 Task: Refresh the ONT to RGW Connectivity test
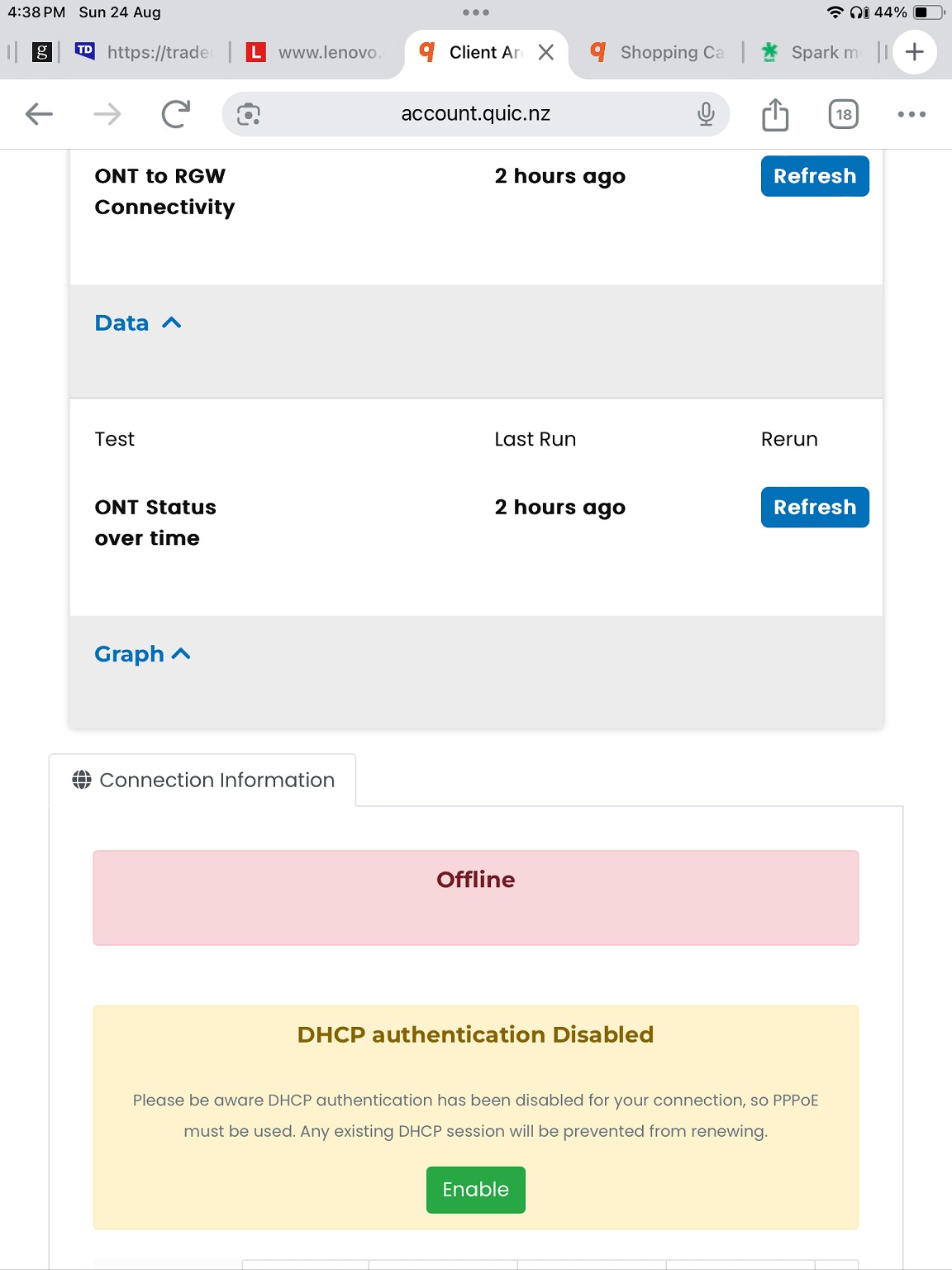click(x=814, y=176)
